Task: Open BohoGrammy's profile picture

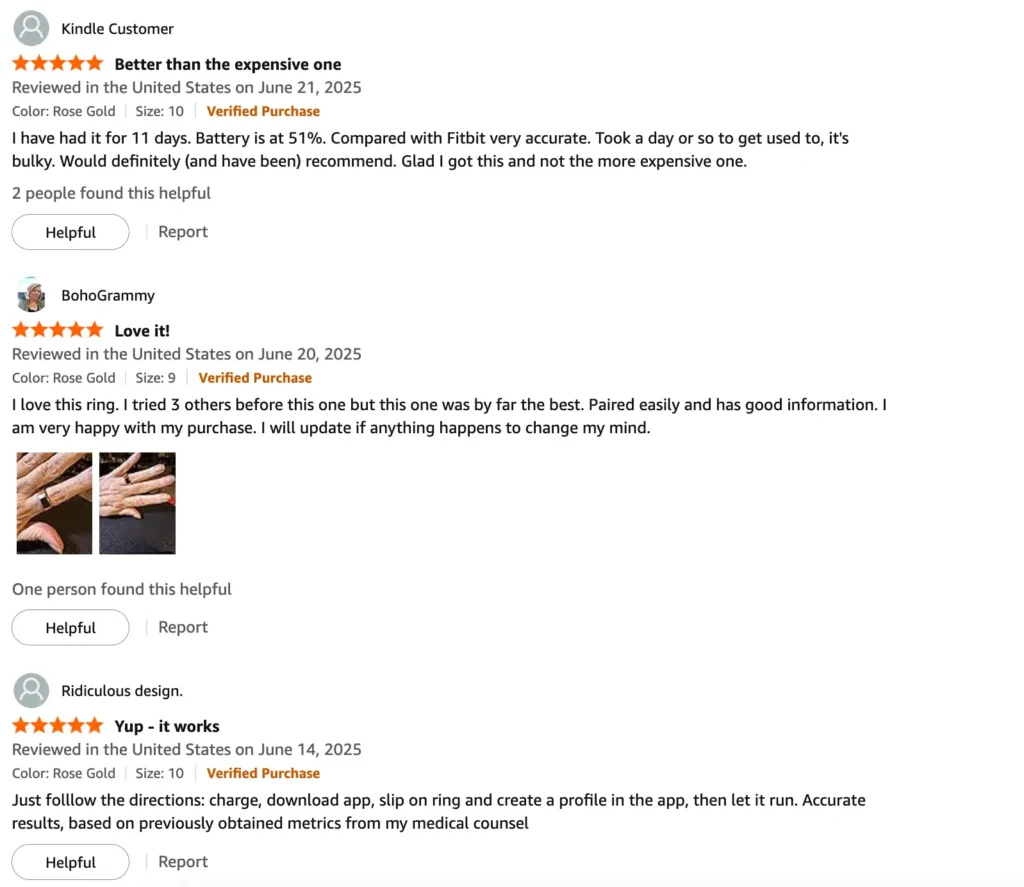Action: click(31, 295)
